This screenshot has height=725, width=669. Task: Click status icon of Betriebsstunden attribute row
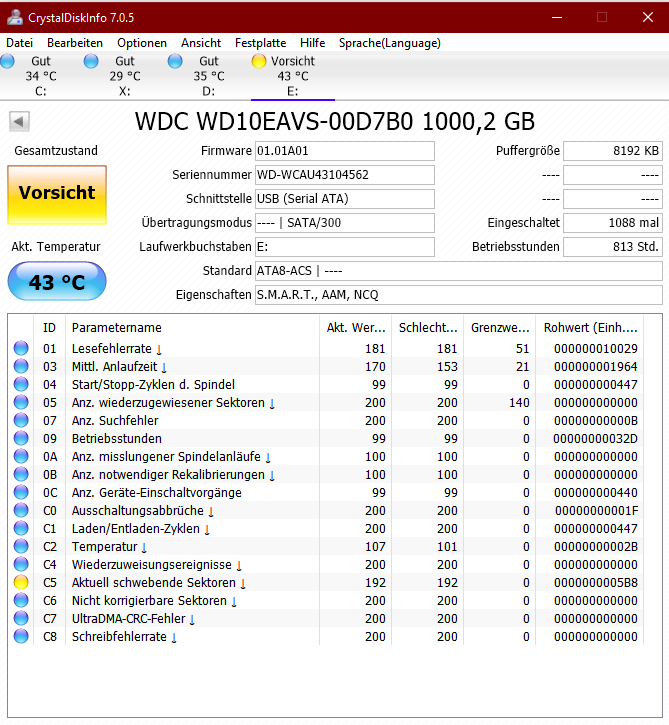[21, 438]
